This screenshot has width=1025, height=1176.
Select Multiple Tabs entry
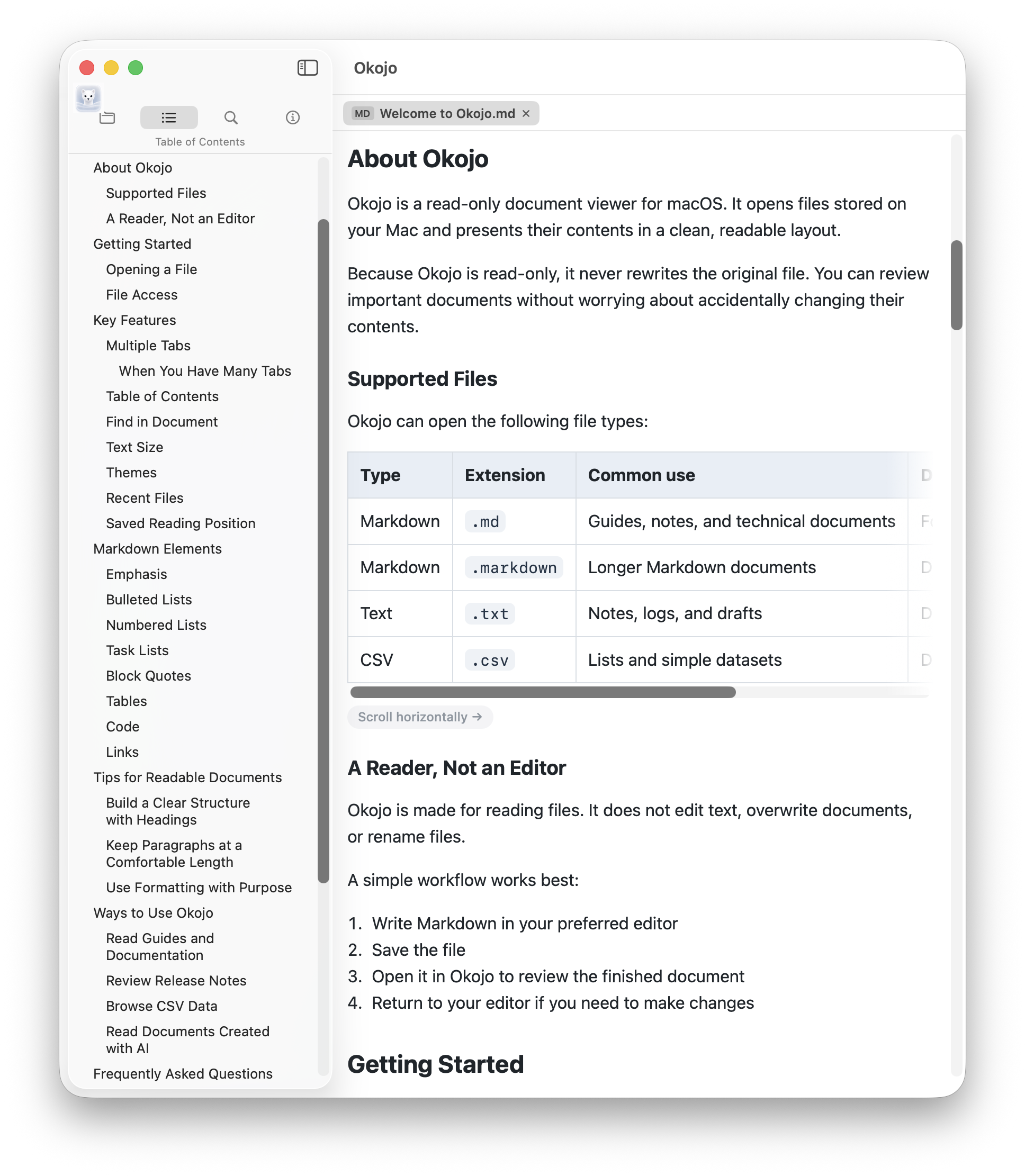[148, 346]
